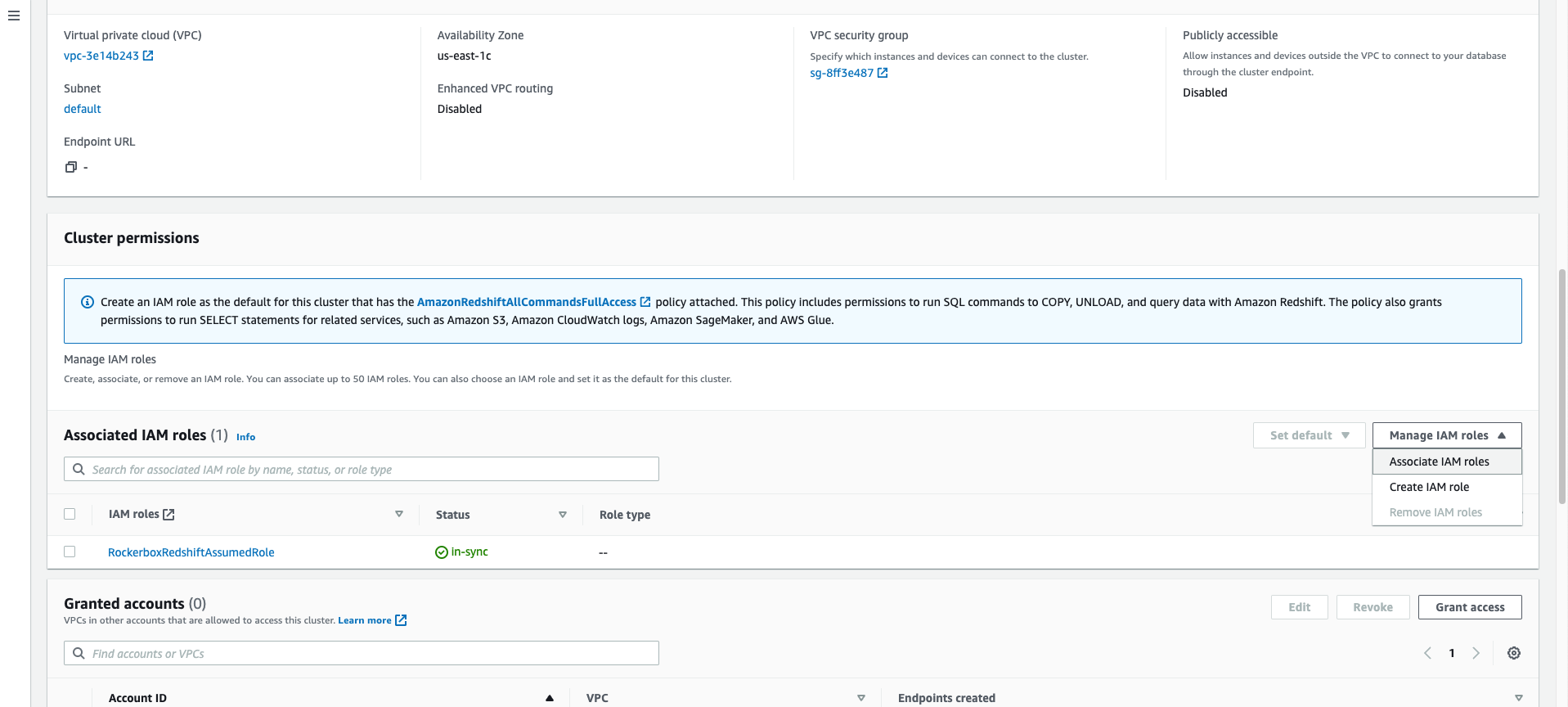
Task: Click page number 1 in pagination
Action: click(1452, 653)
